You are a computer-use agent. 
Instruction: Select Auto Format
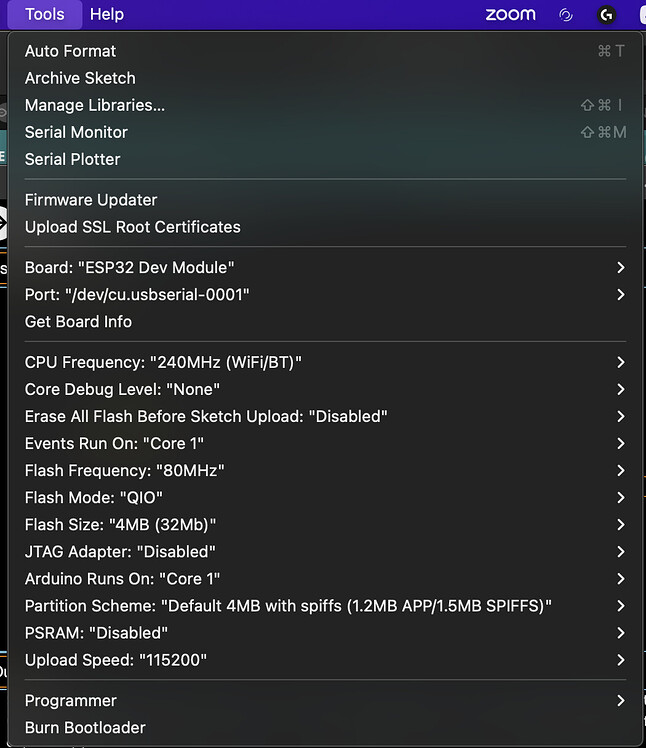pyautogui.click(x=325, y=51)
